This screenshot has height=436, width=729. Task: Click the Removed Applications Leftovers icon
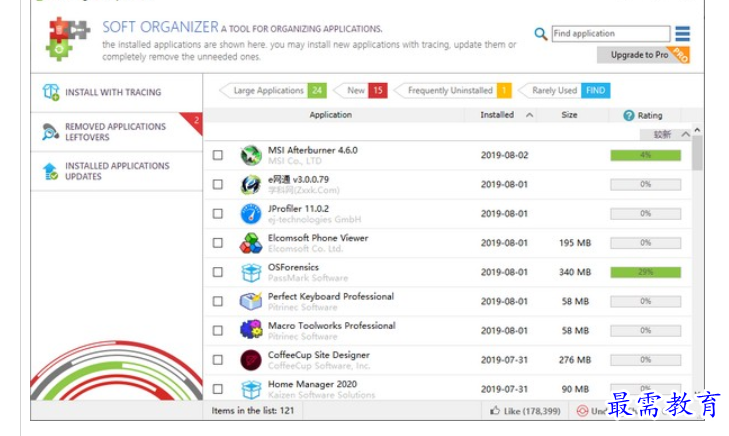click(x=50, y=132)
